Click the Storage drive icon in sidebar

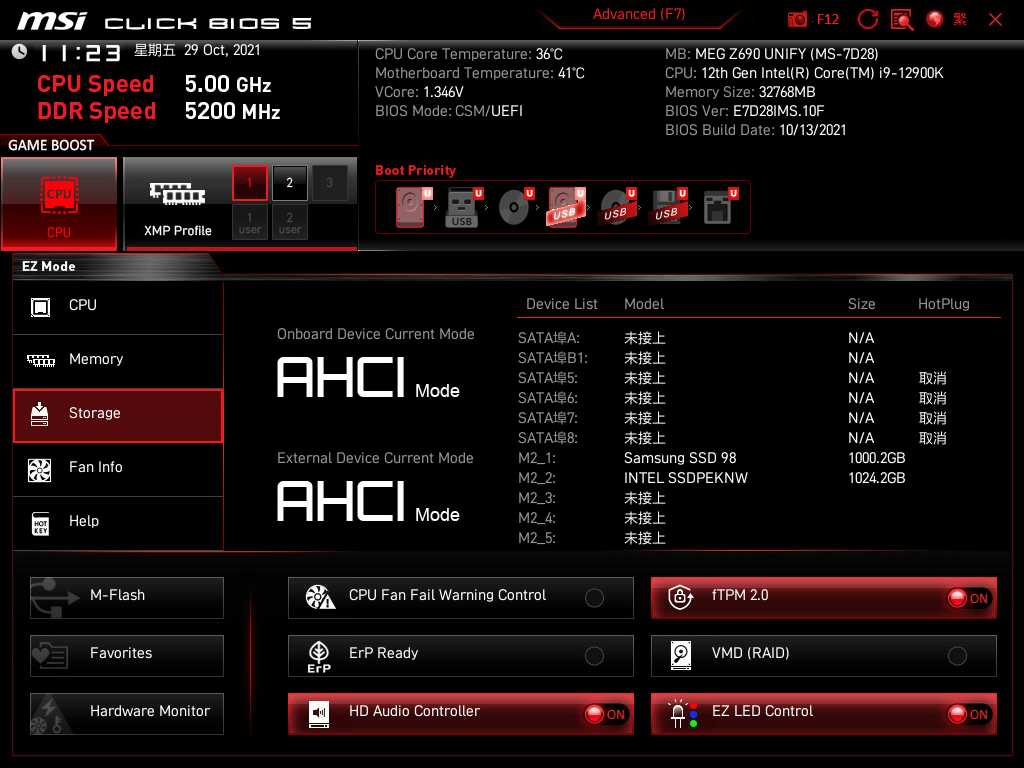pos(40,414)
